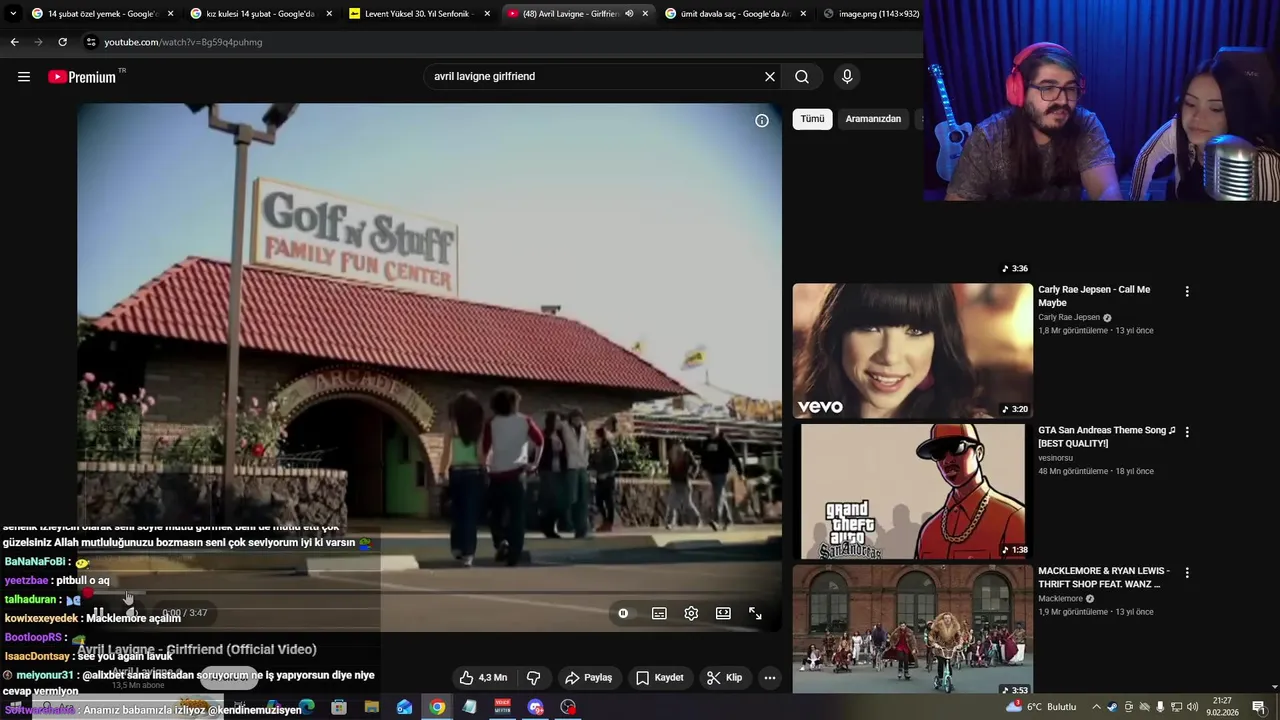This screenshot has height=720, width=1280.
Task: Close the ümit davala saç tab
Action: tap(803, 14)
